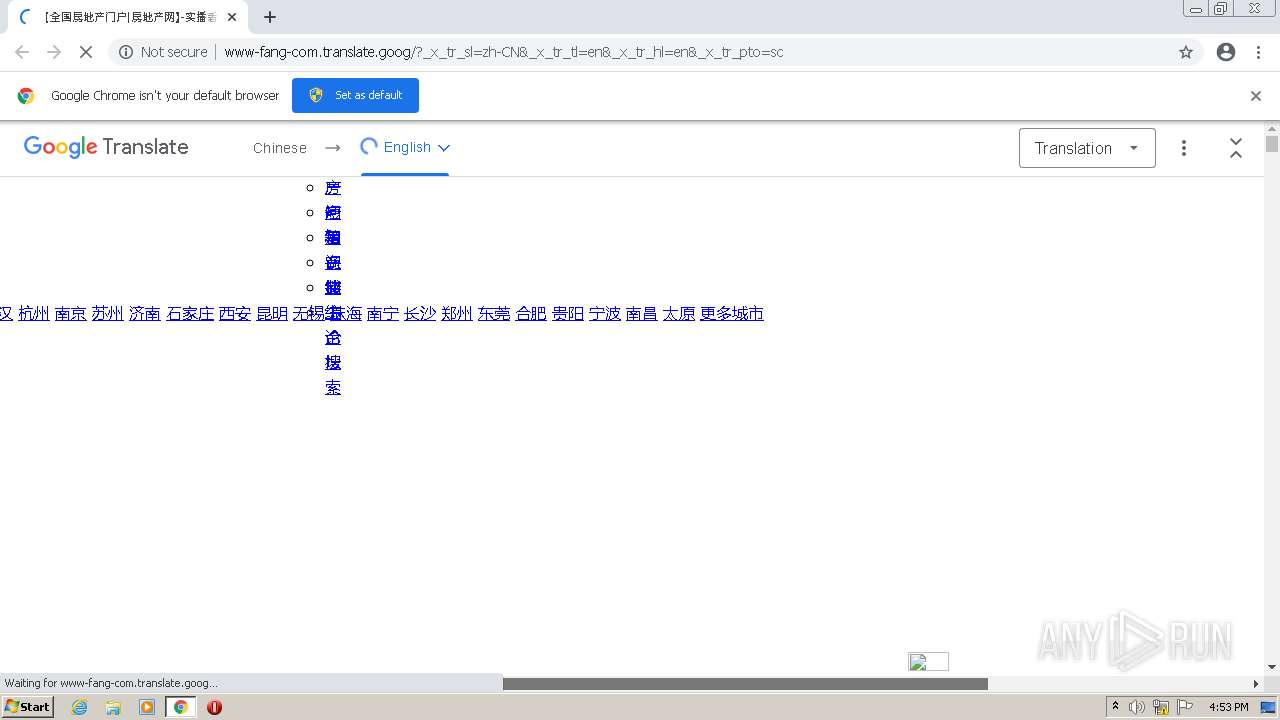Open the Not secure site information
This screenshot has height=720, width=1280.
pos(163,52)
